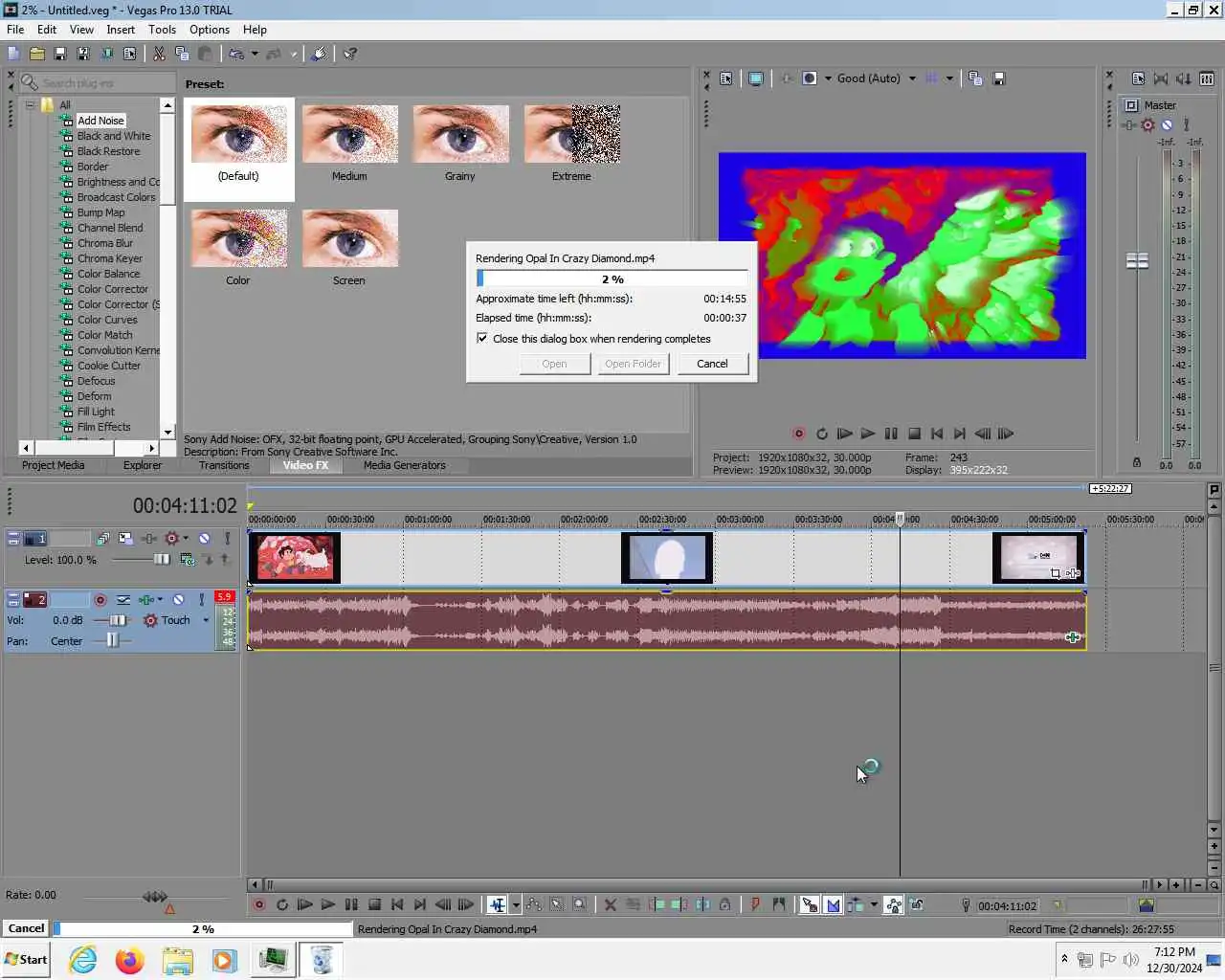Open the Tools menu
Screen dimensions: 1225x980
(x=162, y=30)
